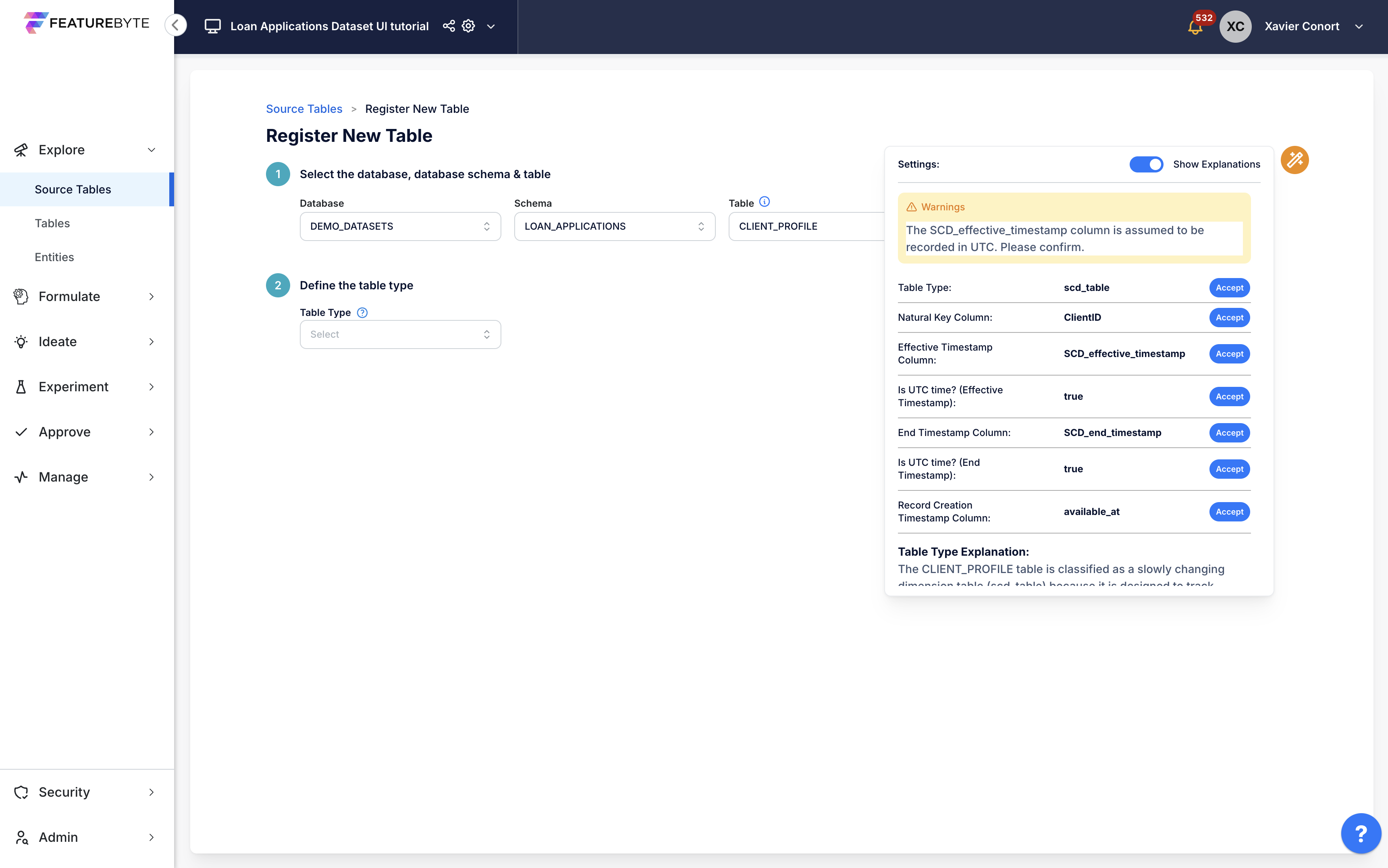This screenshot has width=1388, height=868.
Task: Click the CLIENT_PROFILE table field
Action: pyautogui.click(x=806, y=226)
